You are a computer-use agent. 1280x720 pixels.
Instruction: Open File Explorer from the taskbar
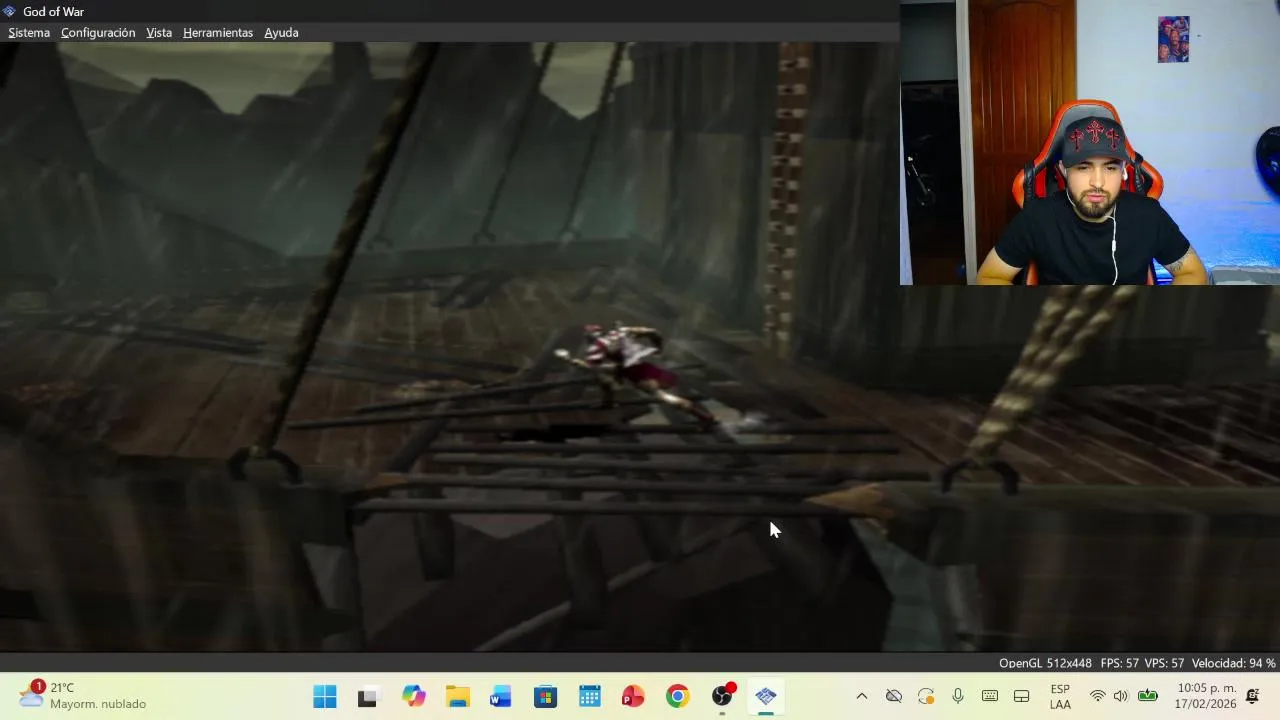point(458,697)
